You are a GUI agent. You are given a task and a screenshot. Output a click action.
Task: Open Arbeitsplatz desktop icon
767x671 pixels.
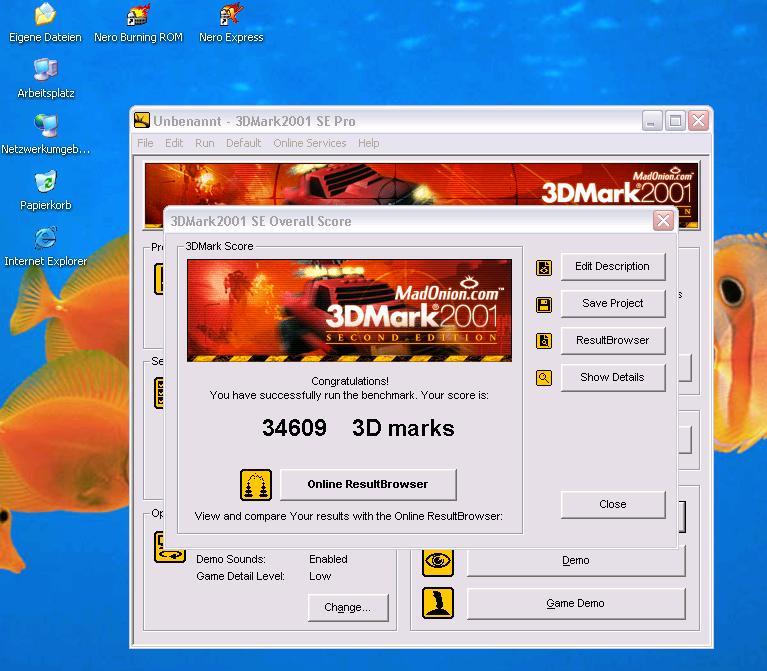pyautogui.click(x=45, y=78)
